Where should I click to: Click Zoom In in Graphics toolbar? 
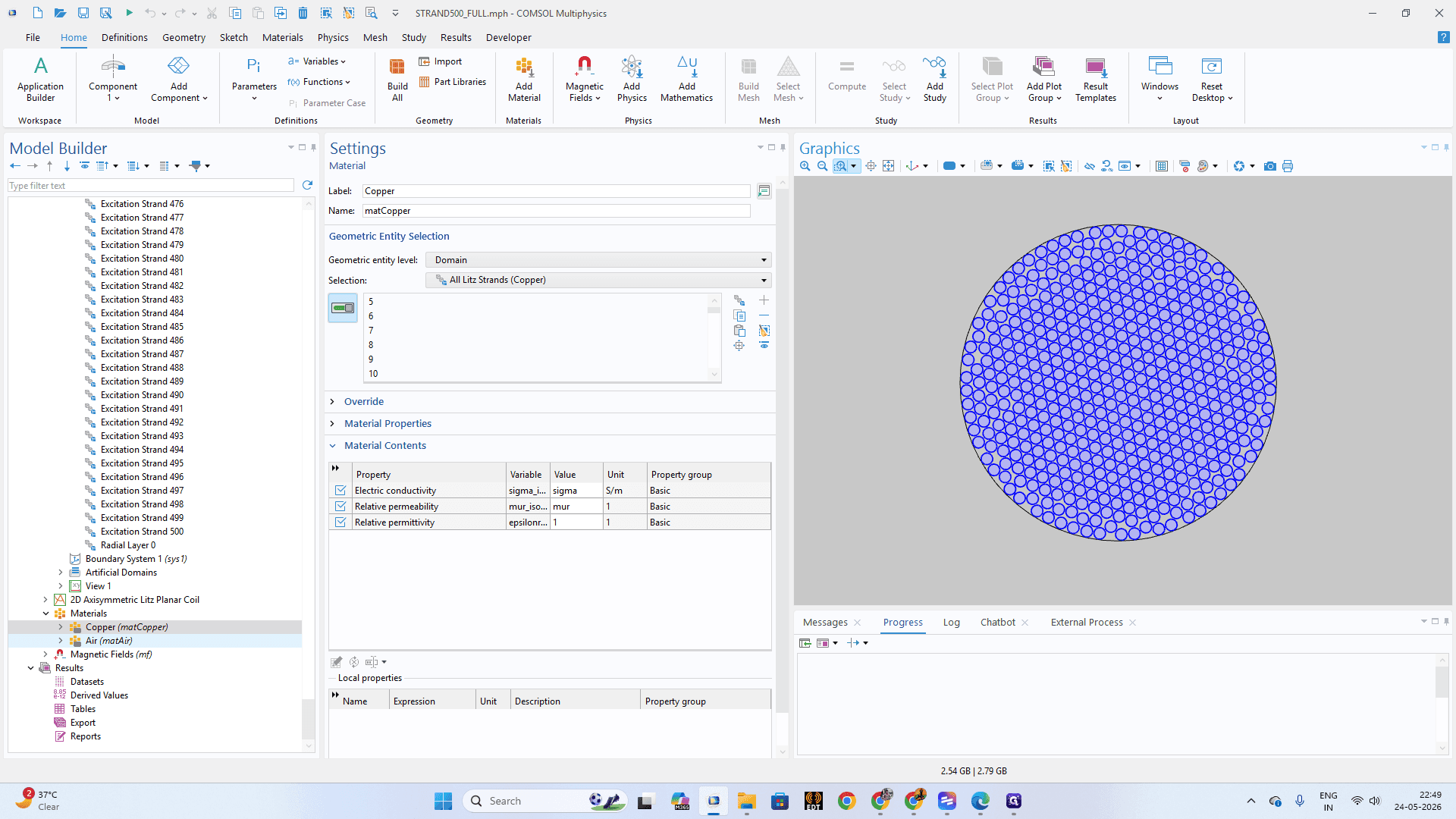(x=805, y=166)
